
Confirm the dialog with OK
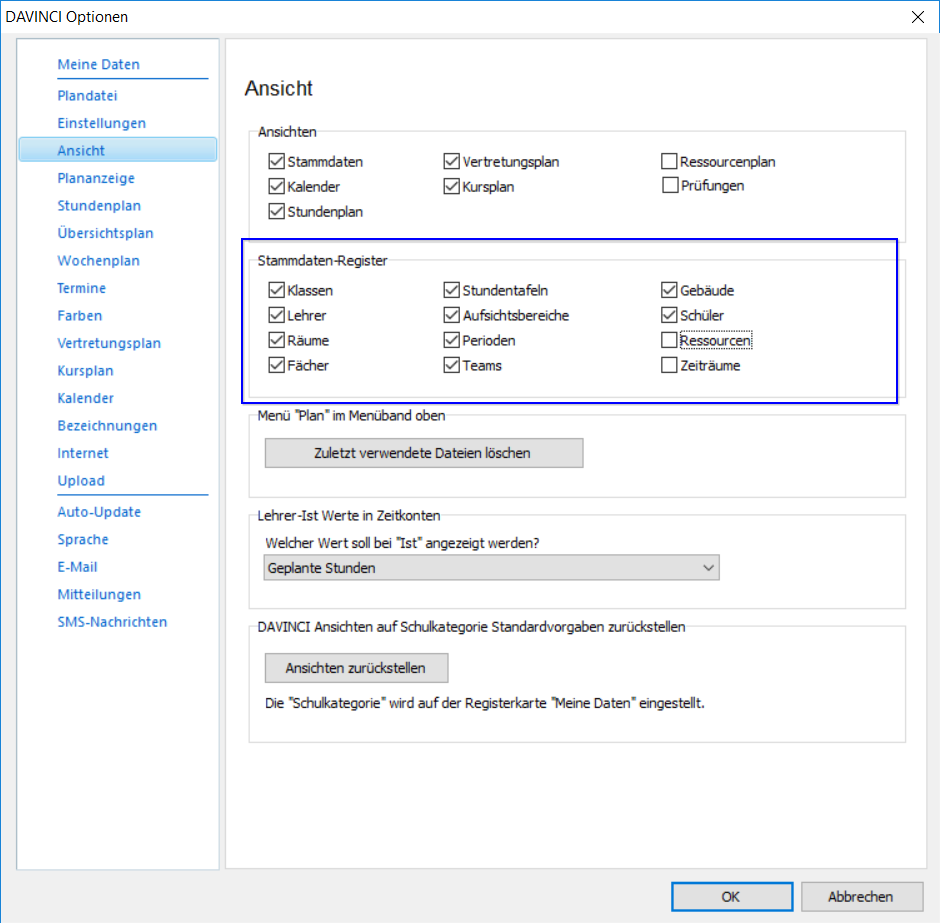click(x=732, y=897)
